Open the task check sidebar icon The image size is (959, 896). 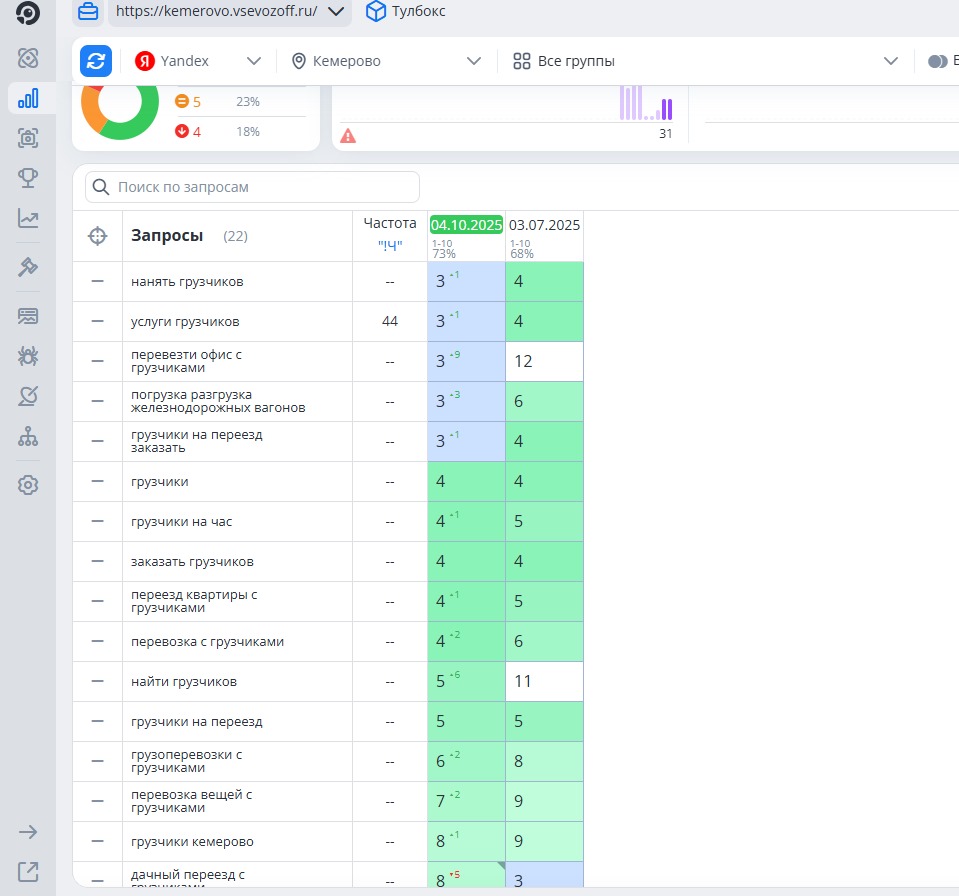click(x=28, y=396)
